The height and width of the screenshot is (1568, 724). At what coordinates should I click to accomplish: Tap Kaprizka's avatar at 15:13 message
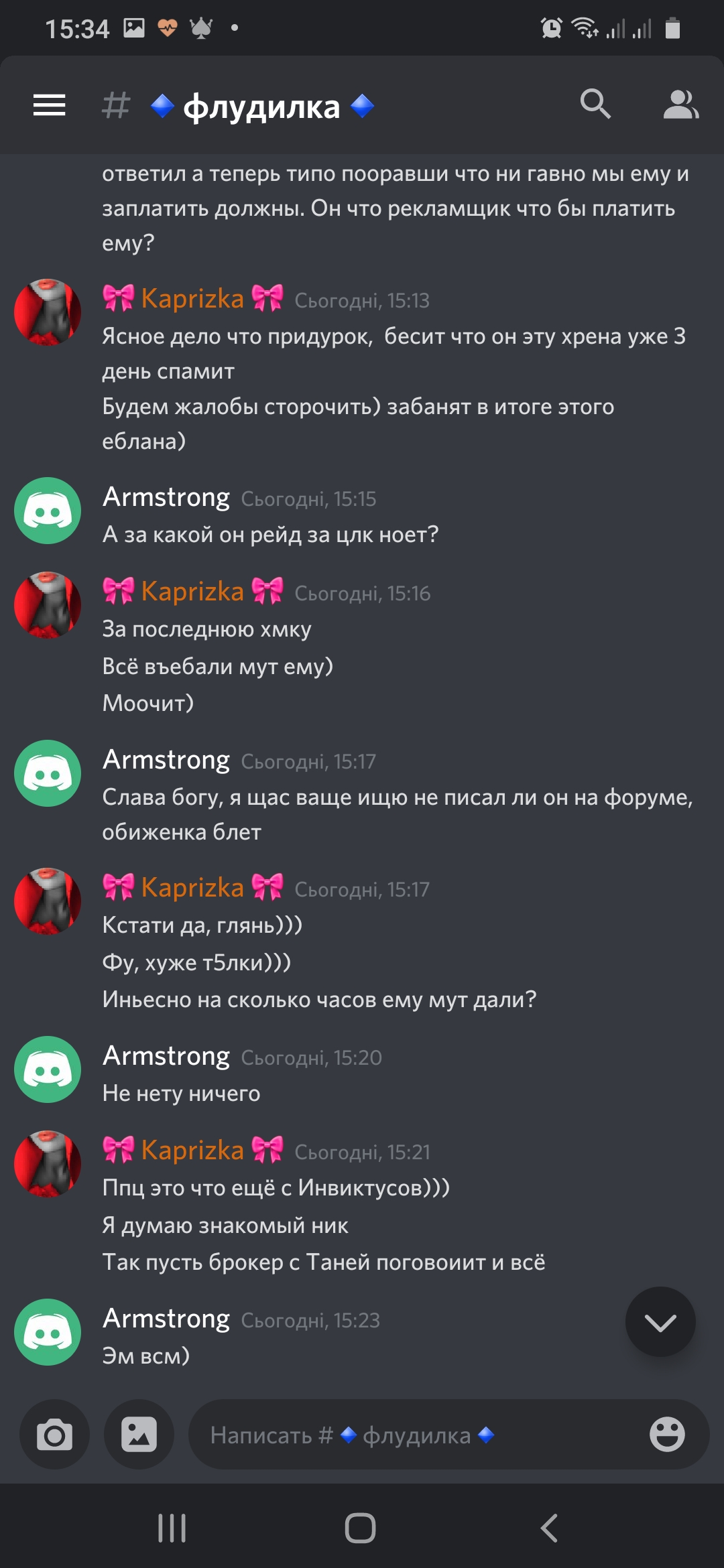tap(48, 312)
